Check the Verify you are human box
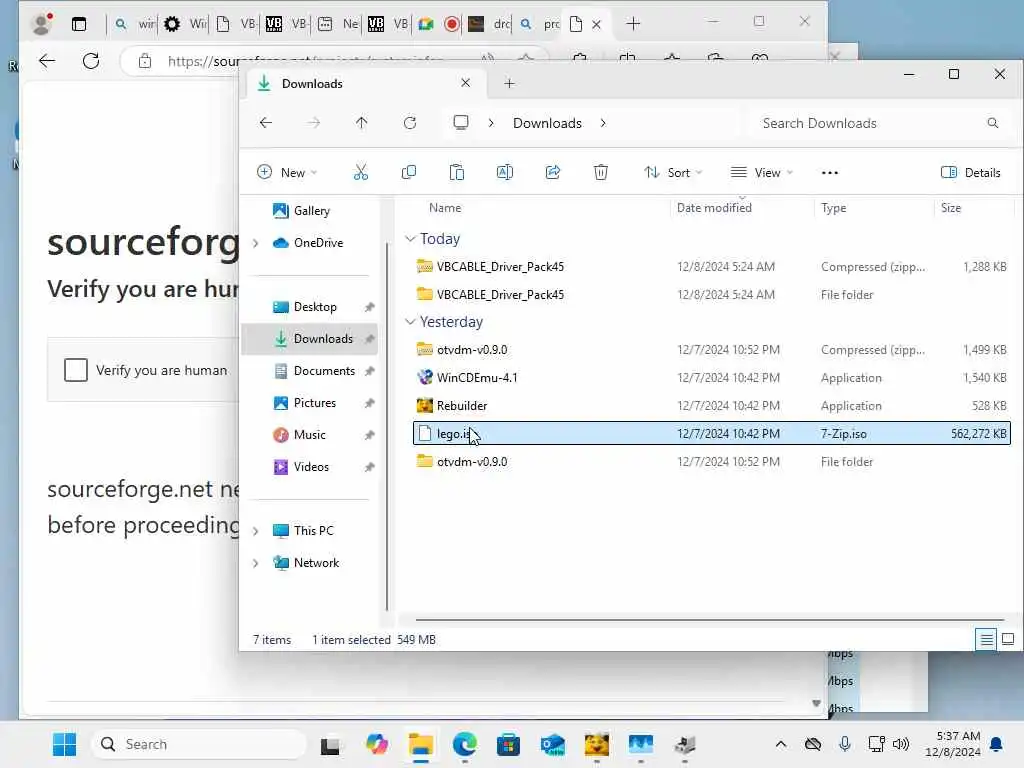The width and height of the screenshot is (1024, 768). point(76,370)
